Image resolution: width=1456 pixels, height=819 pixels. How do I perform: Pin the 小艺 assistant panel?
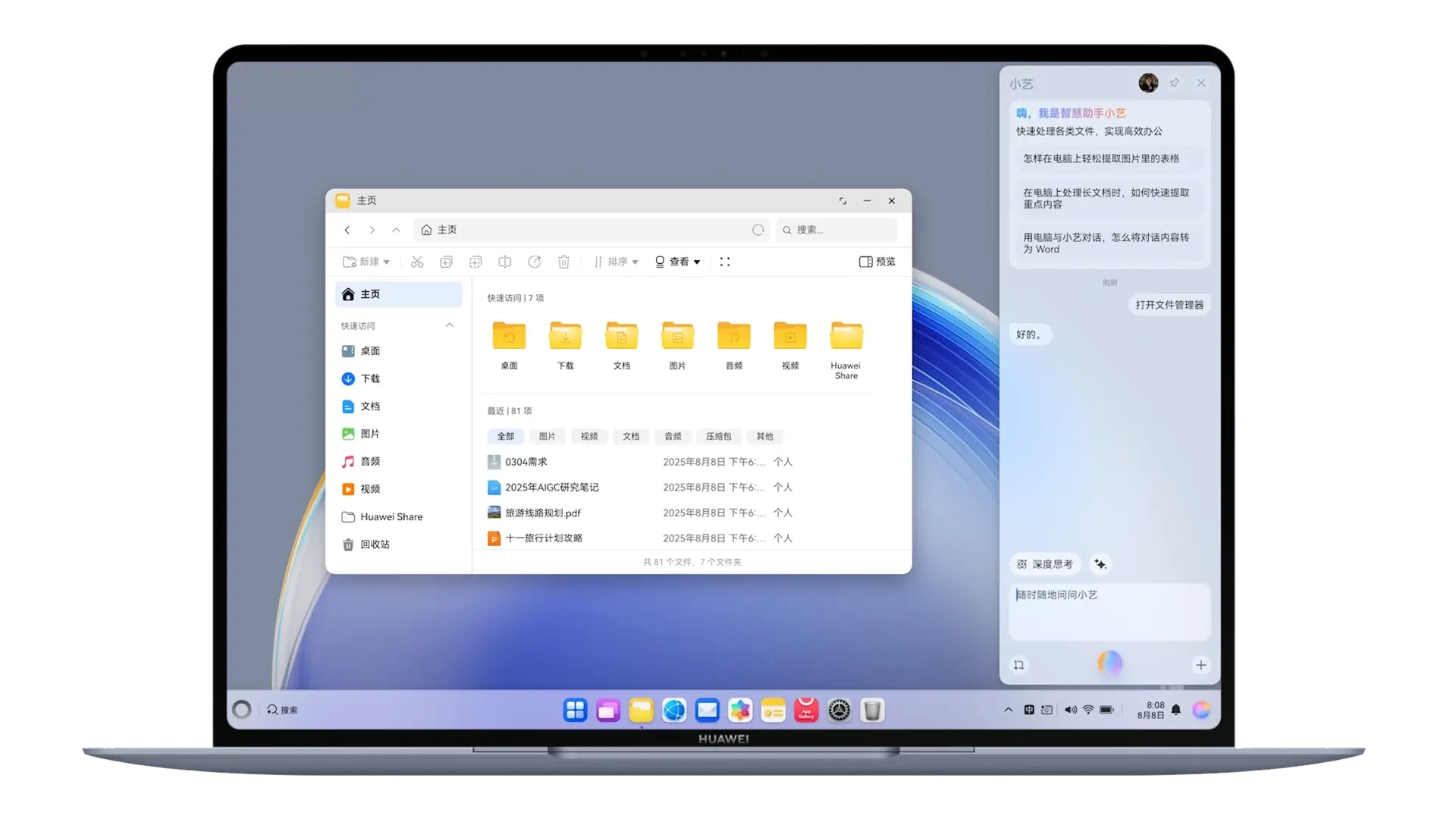click(x=1175, y=83)
